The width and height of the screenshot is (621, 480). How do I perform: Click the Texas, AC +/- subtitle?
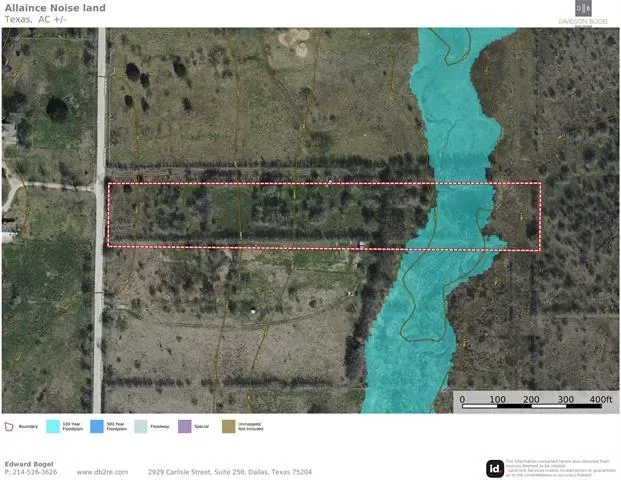(x=36, y=19)
